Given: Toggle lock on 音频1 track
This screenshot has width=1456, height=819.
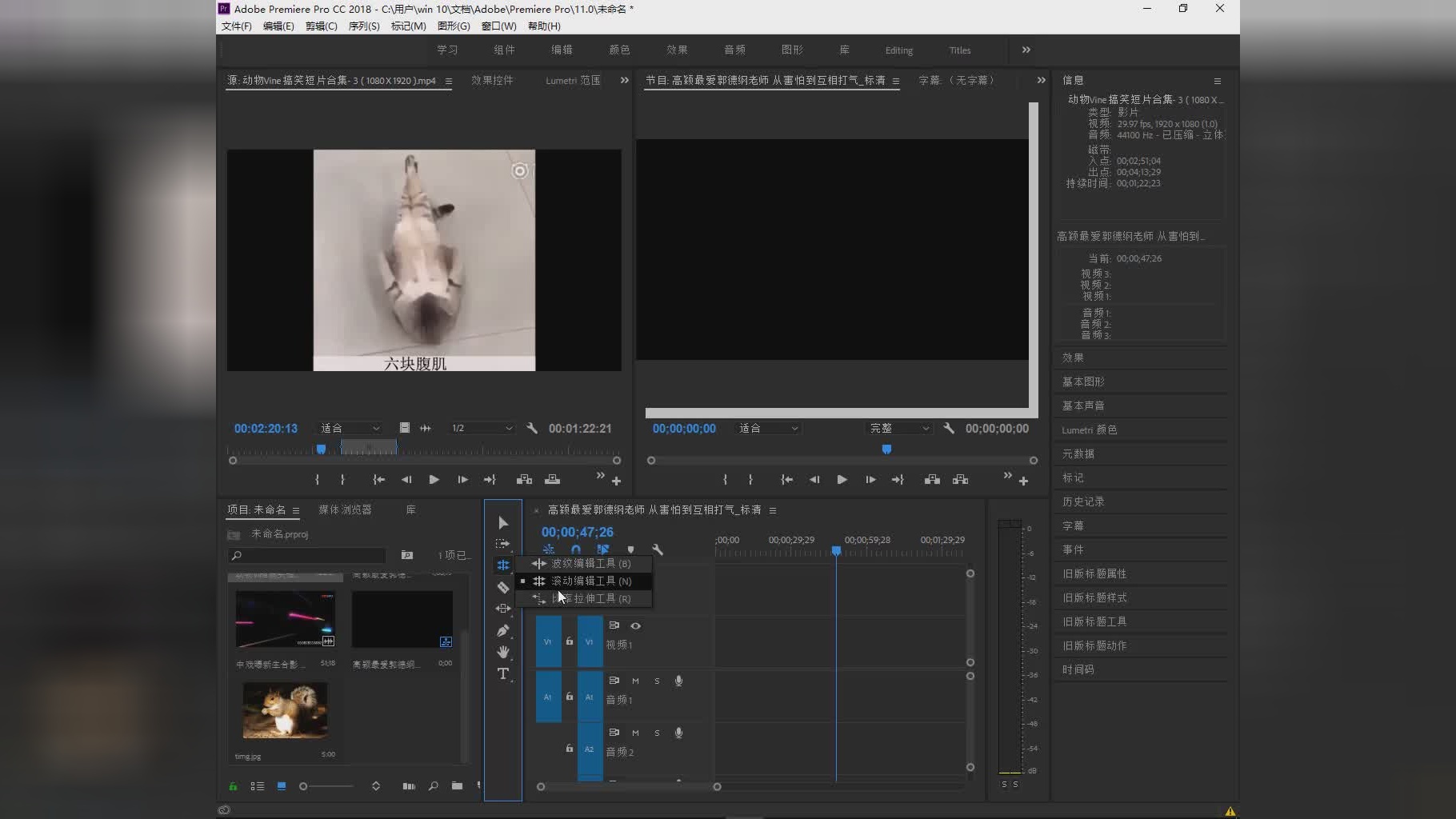Looking at the screenshot, I should click(x=570, y=697).
